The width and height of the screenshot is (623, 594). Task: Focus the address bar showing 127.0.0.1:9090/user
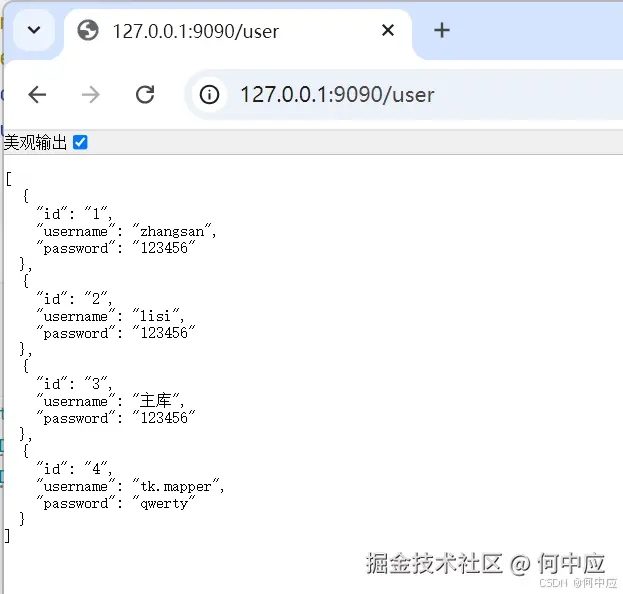(405, 95)
